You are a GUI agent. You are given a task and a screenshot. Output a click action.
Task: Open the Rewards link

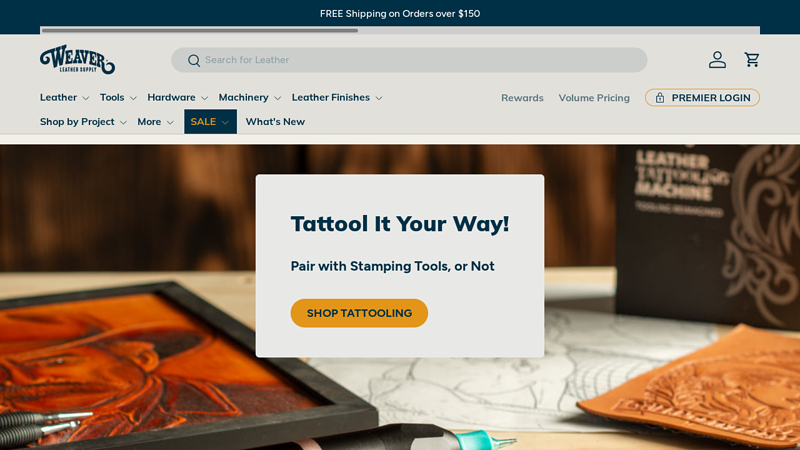coord(522,97)
